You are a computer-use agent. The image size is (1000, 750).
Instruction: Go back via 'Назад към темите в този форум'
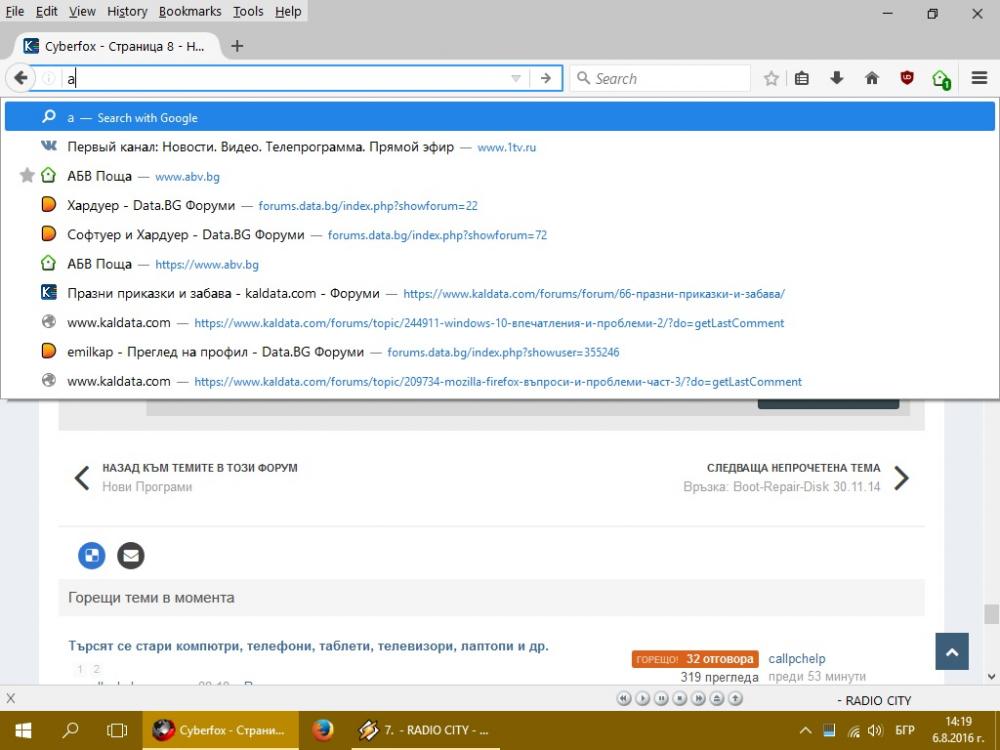[x=200, y=467]
